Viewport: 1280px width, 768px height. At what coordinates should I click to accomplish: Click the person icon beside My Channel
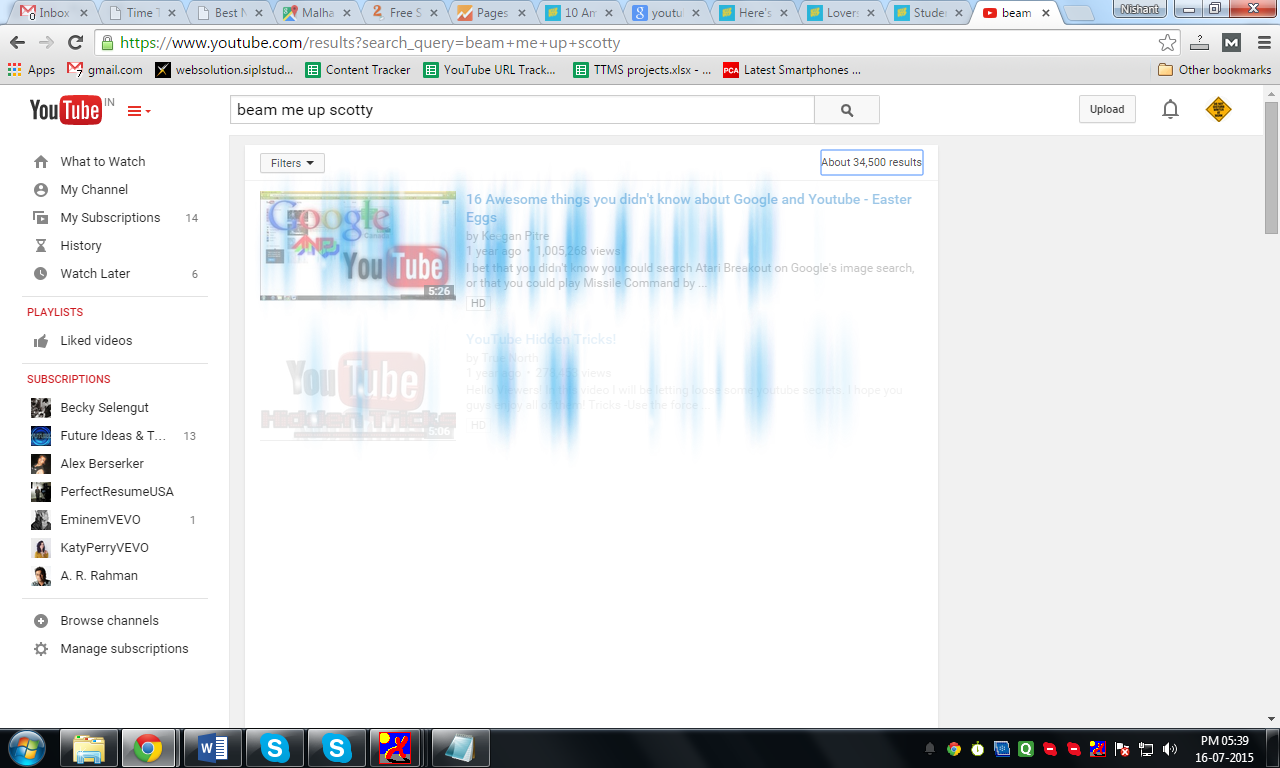[x=41, y=190]
